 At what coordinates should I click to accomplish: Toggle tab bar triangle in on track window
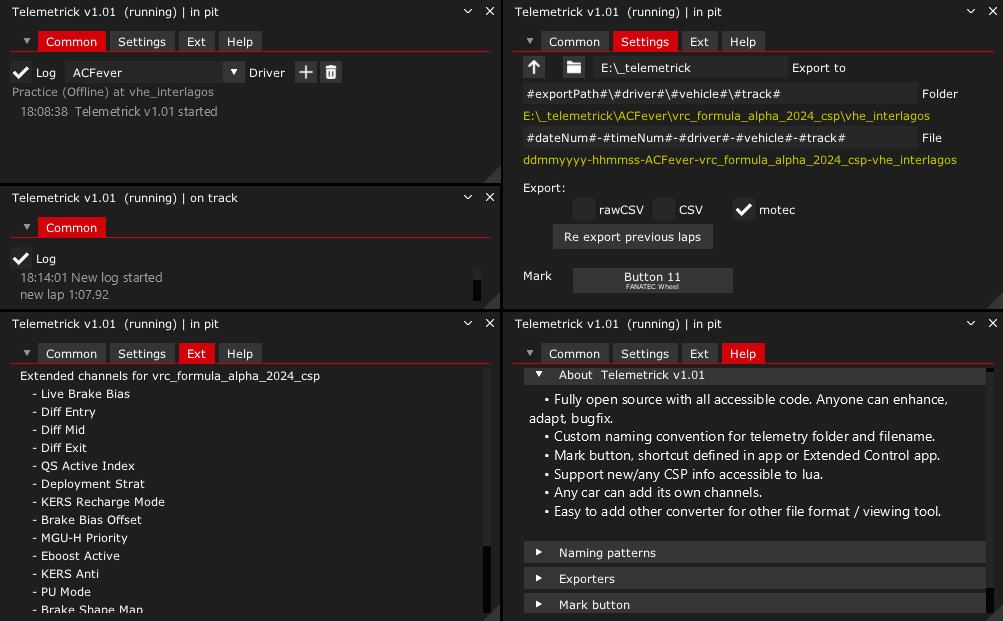click(x=27, y=227)
